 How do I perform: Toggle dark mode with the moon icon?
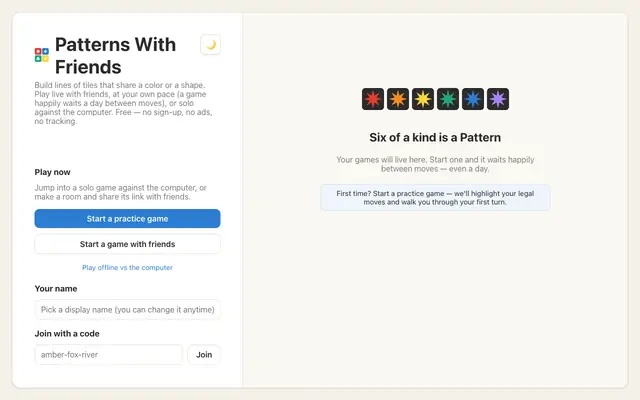211,44
